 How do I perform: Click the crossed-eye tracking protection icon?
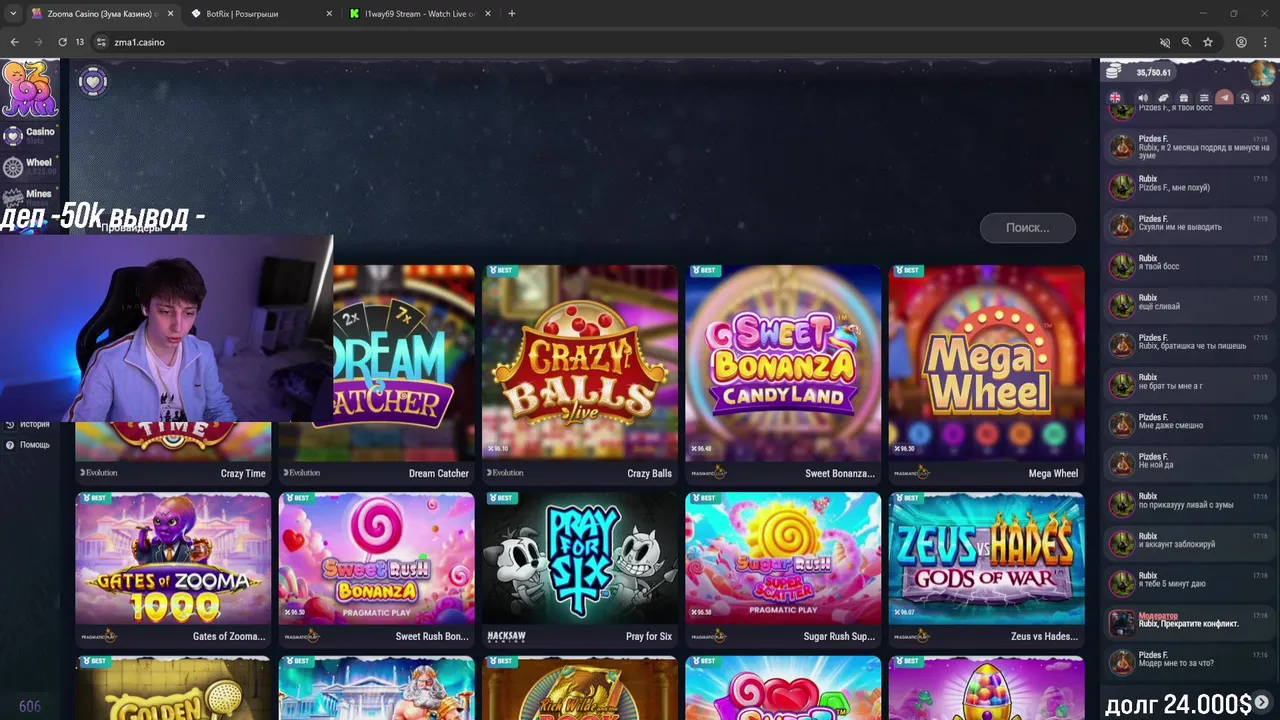coord(1164,42)
